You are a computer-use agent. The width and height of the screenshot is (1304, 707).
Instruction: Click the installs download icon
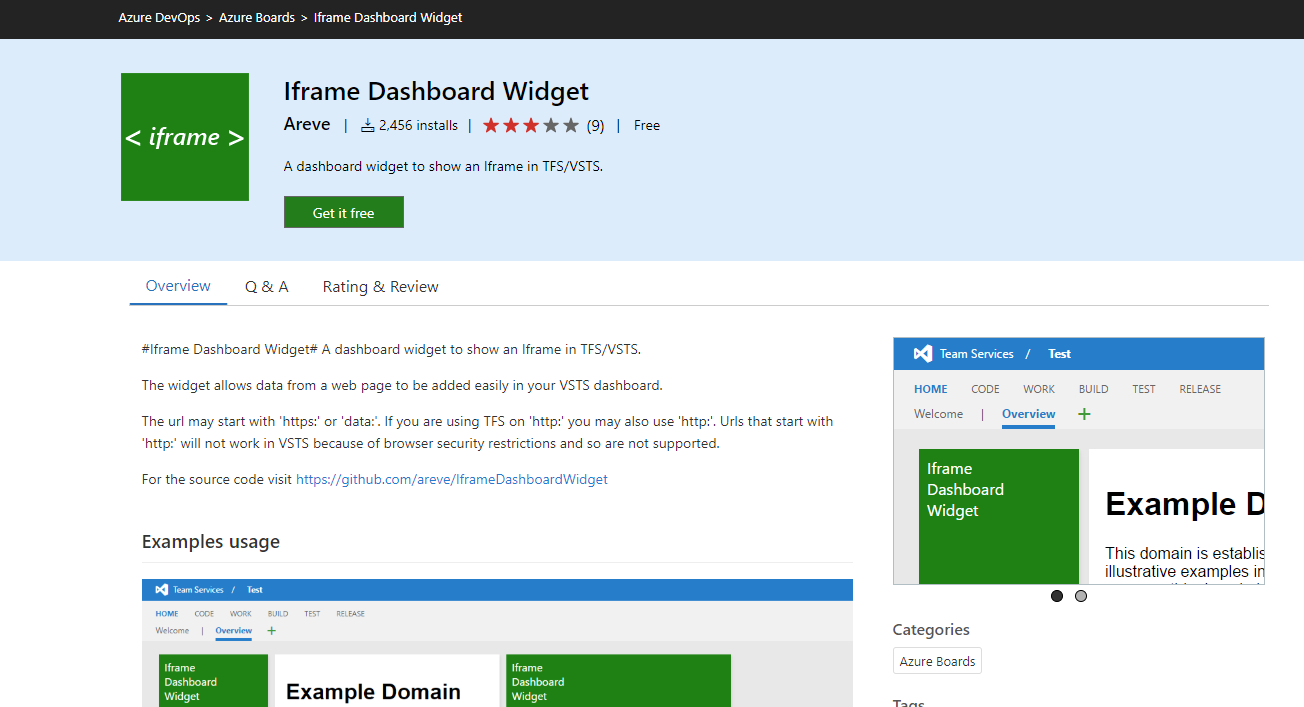[x=367, y=125]
